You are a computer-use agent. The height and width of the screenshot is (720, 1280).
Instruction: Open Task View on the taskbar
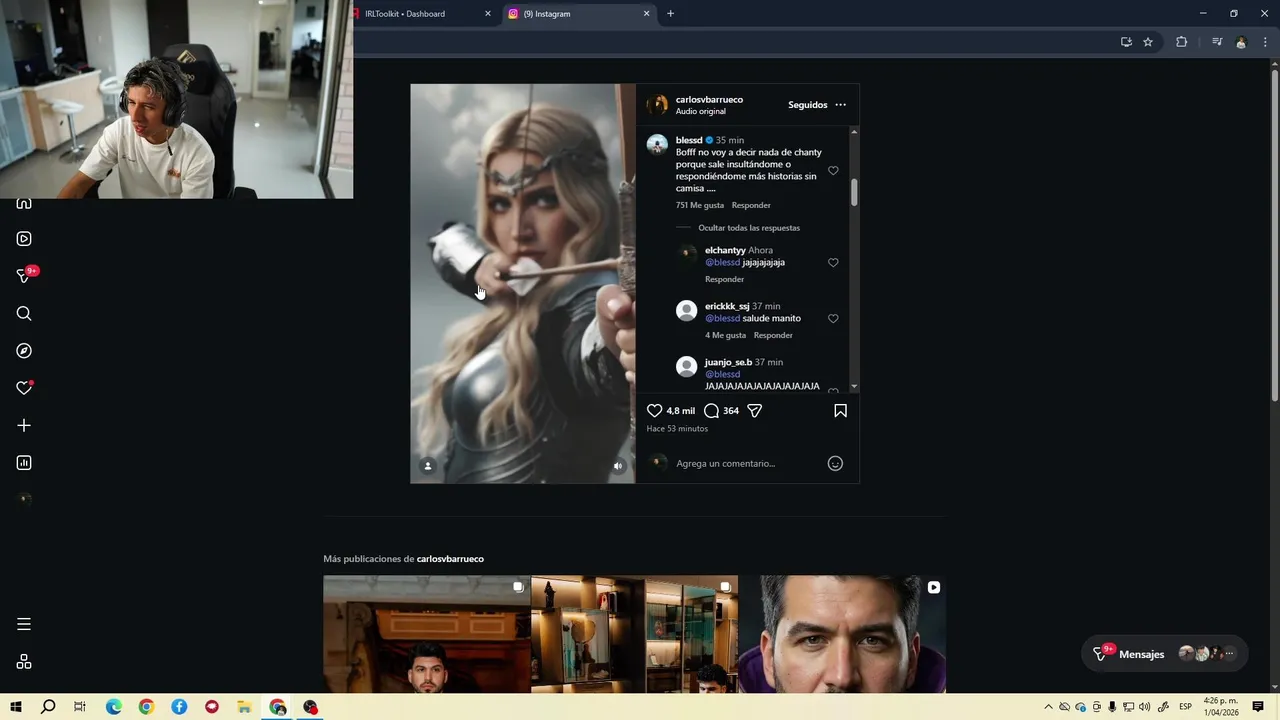(x=80, y=707)
